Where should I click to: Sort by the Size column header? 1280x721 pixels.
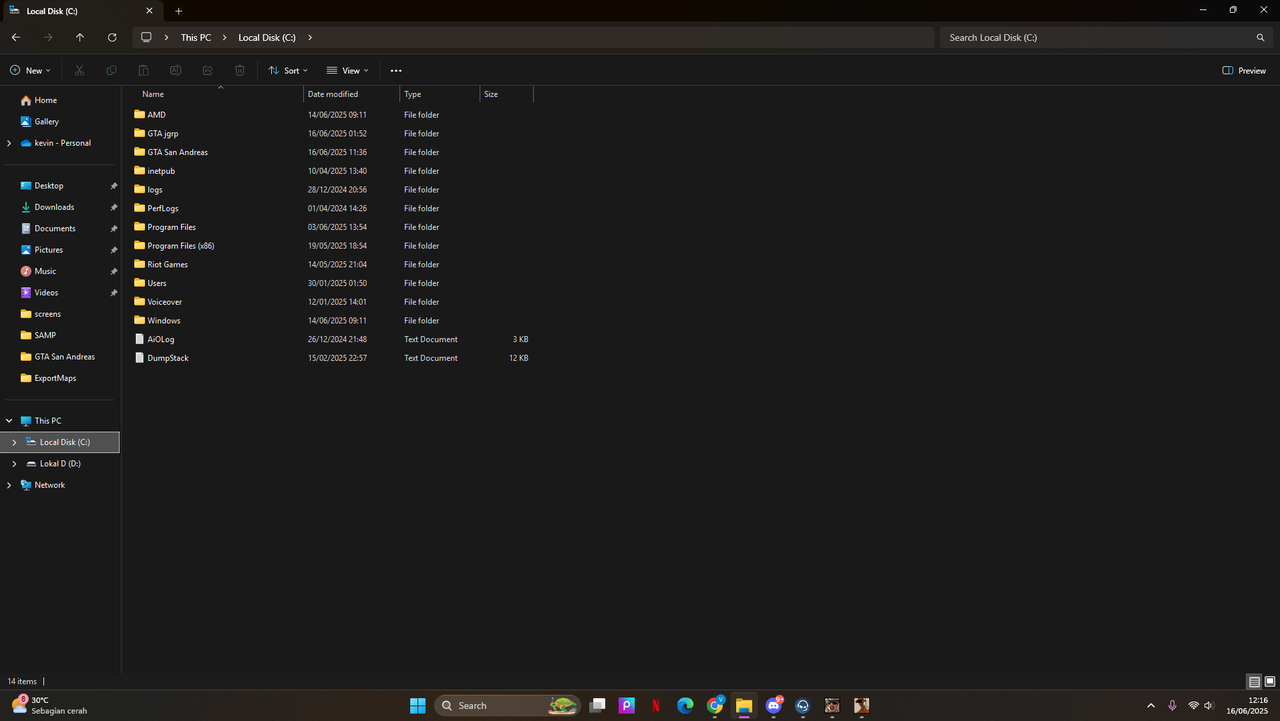click(x=507, y=94)
